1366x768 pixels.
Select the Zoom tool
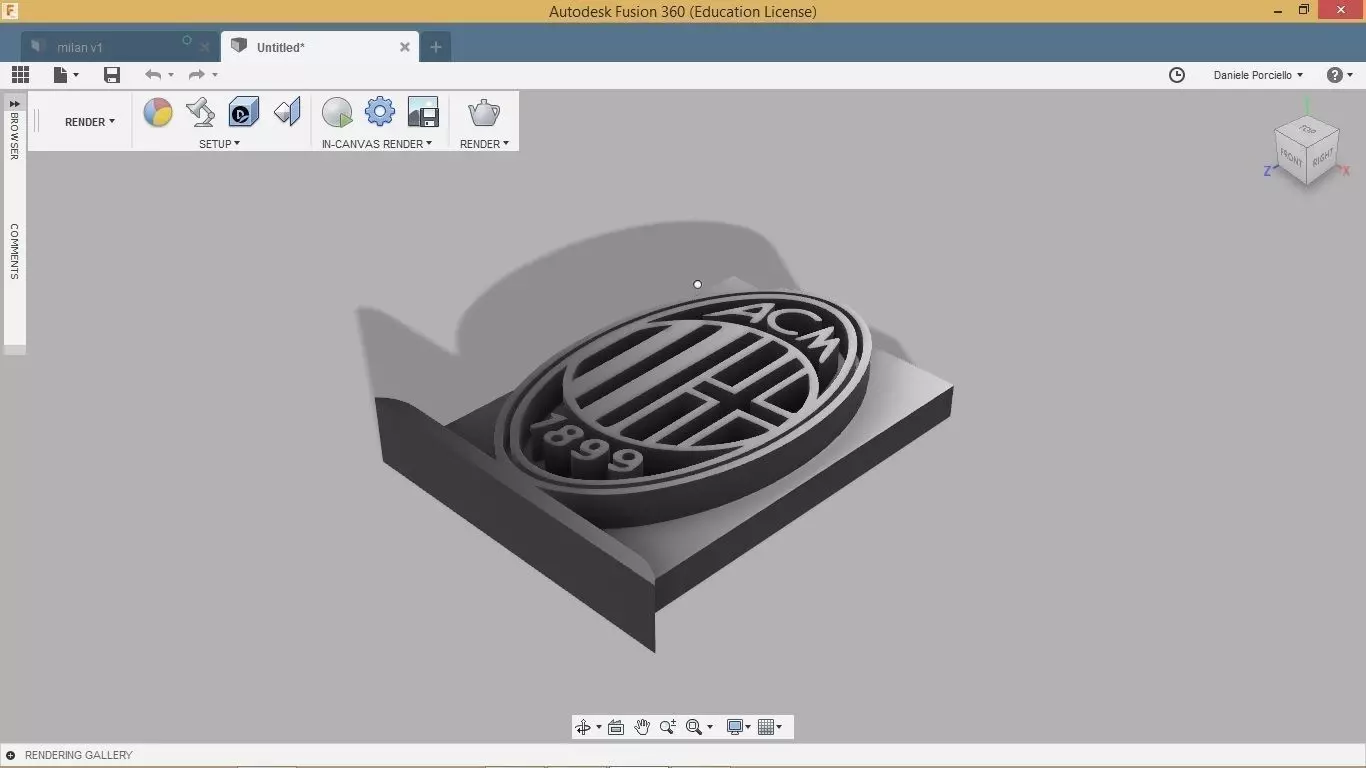pos(668,727)
